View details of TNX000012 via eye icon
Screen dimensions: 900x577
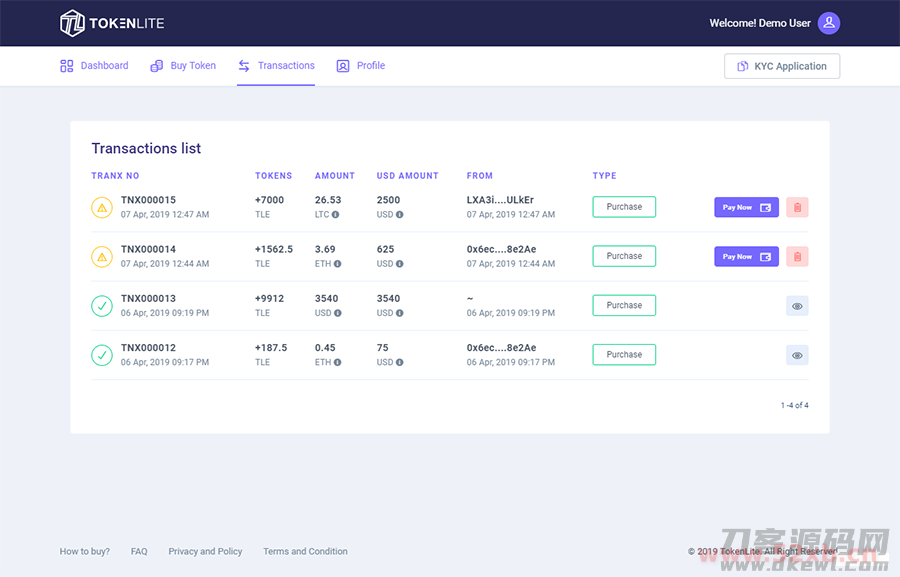(797, 355)
